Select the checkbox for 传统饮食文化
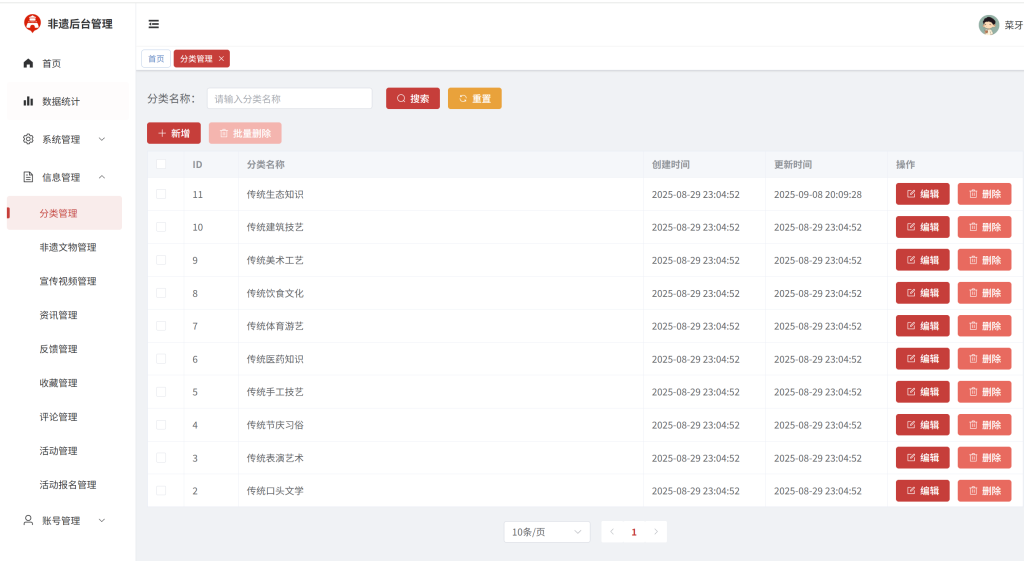 coord(161,293)
